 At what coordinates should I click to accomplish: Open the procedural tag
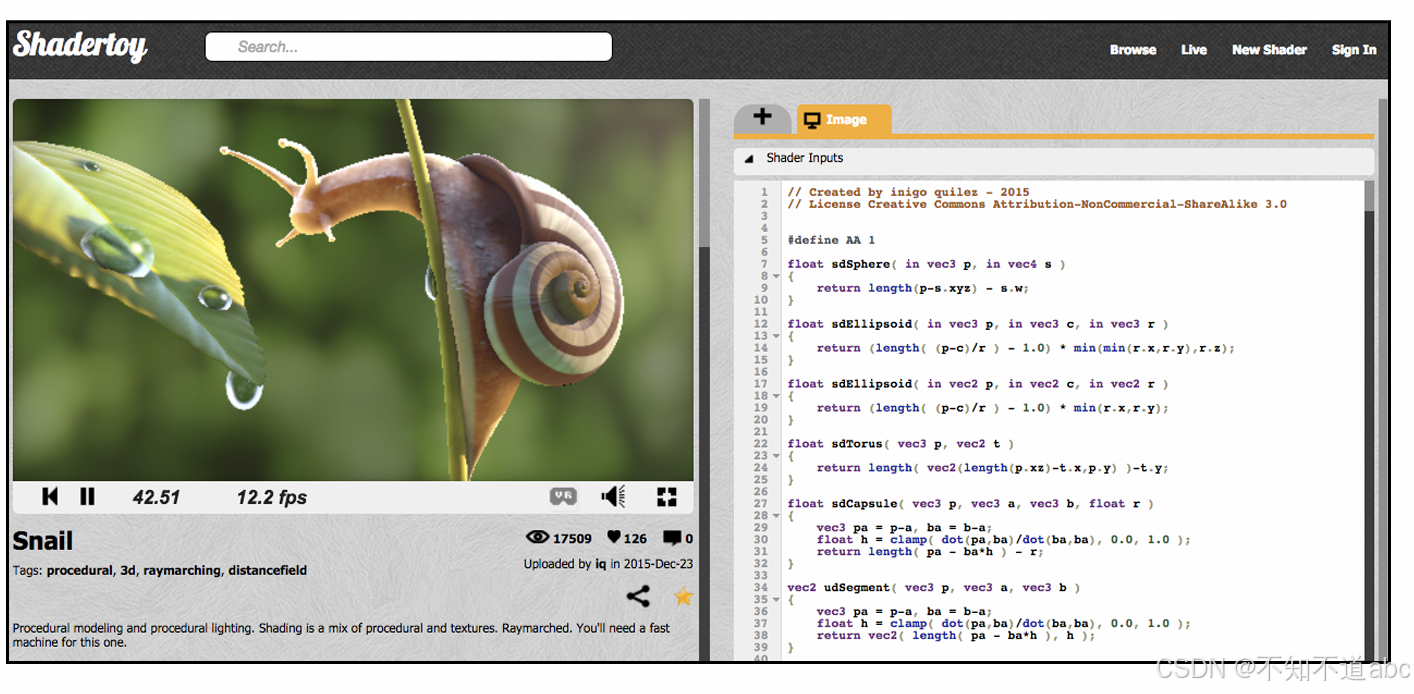click(x=80, y=571)
